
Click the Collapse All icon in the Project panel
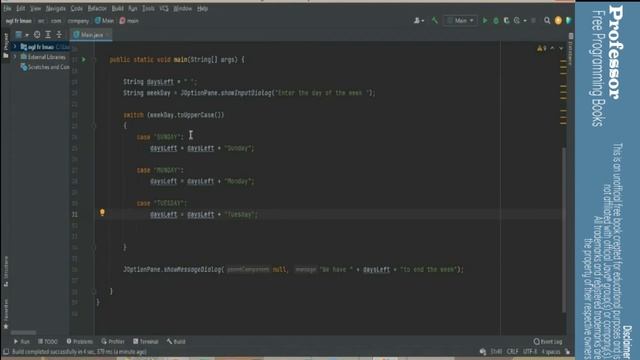point(59,35)
